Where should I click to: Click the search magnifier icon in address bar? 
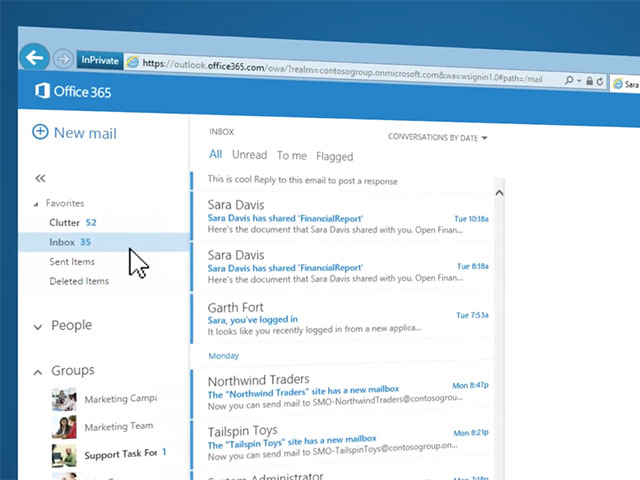(569, 80)
